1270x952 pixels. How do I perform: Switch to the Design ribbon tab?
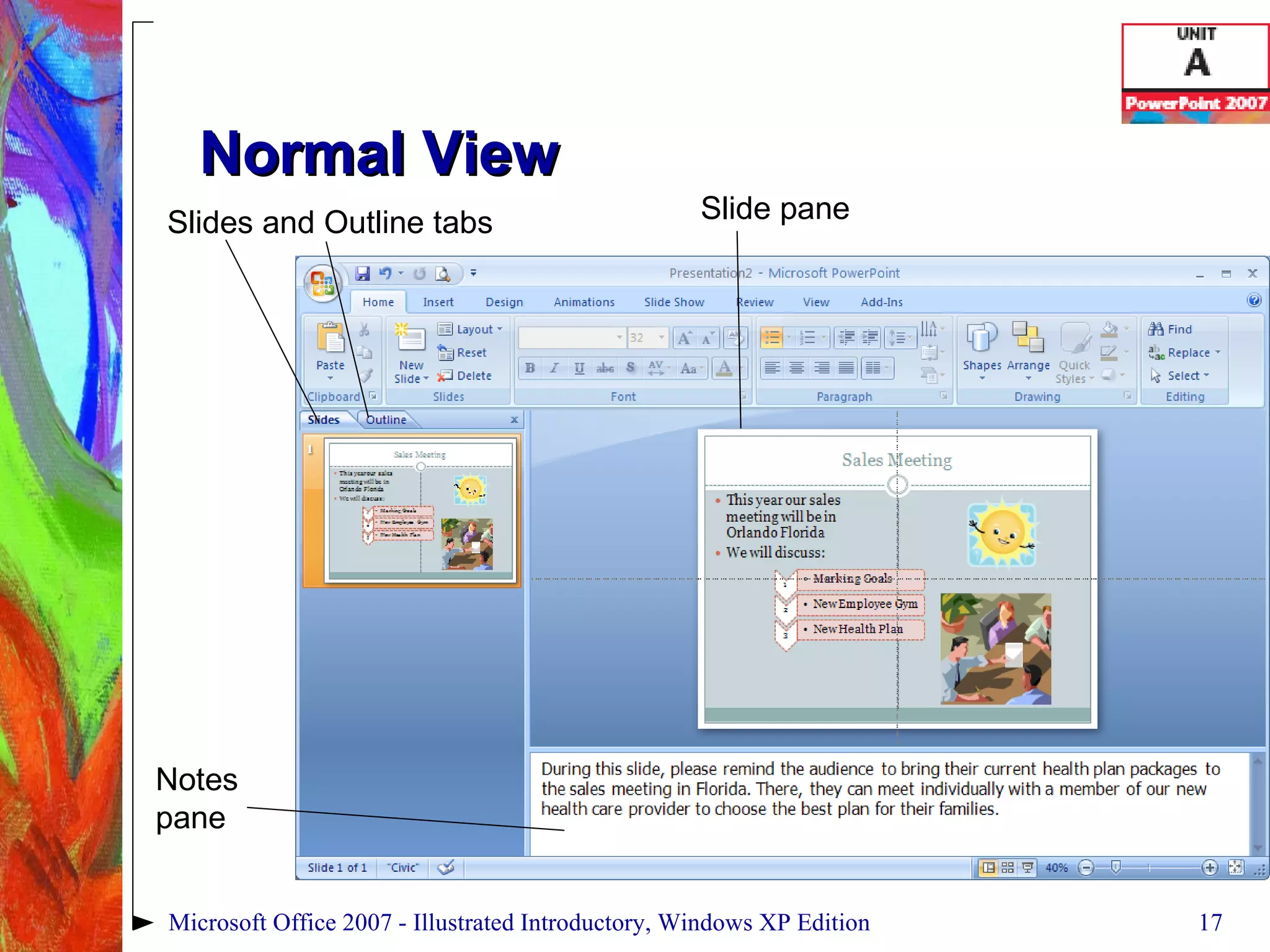504,302
